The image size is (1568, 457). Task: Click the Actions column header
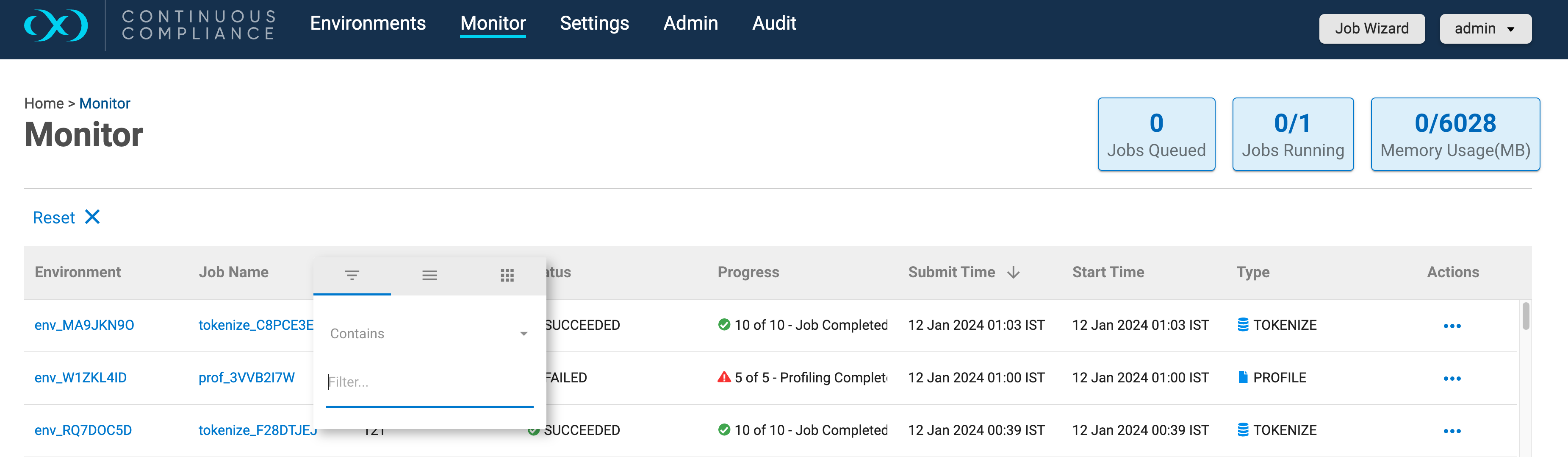click(x=1453, y=272)
